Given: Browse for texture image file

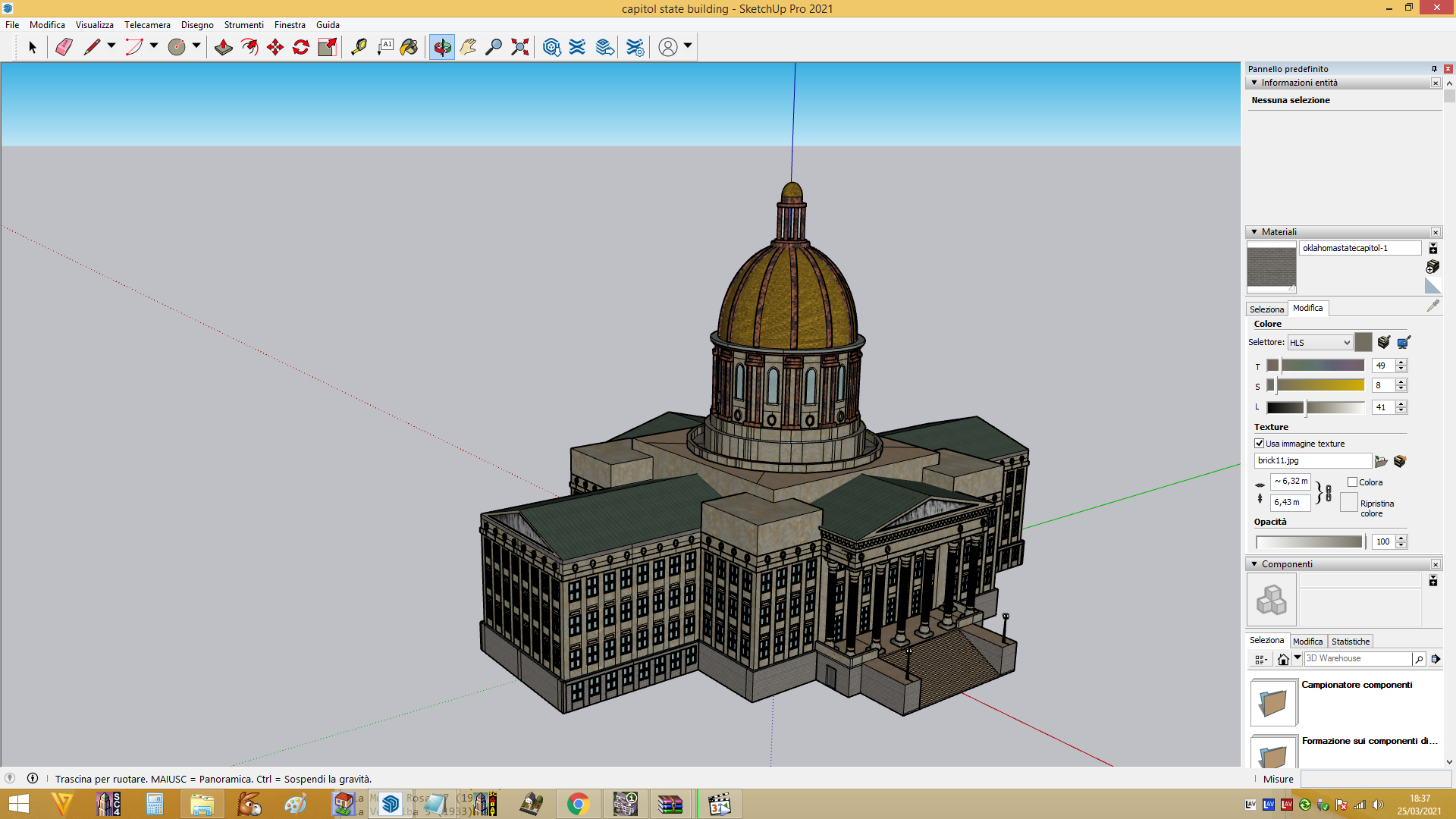Looking at the screenshot, I should click(x=1381, y=461).
